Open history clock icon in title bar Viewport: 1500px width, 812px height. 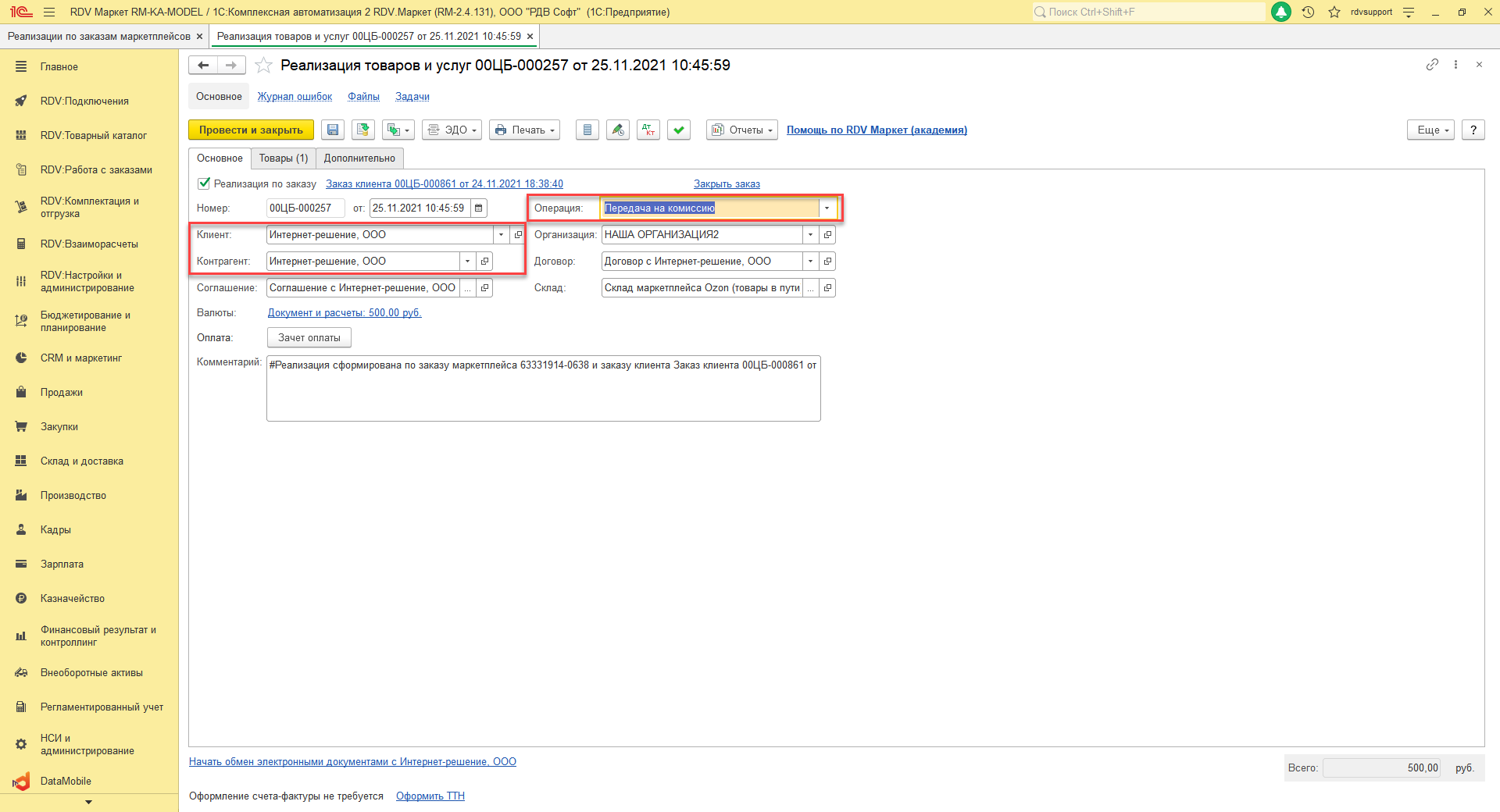[1308, 12]
